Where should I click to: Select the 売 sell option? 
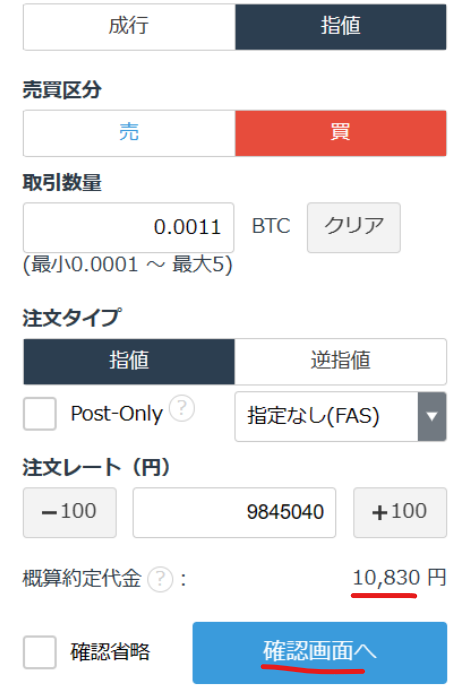(129, 133)
